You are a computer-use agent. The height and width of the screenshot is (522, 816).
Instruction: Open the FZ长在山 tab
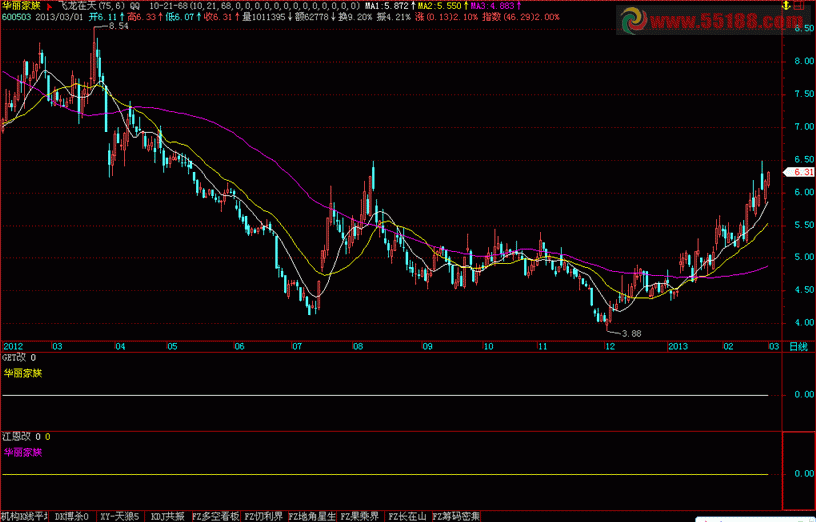(407, 516)
